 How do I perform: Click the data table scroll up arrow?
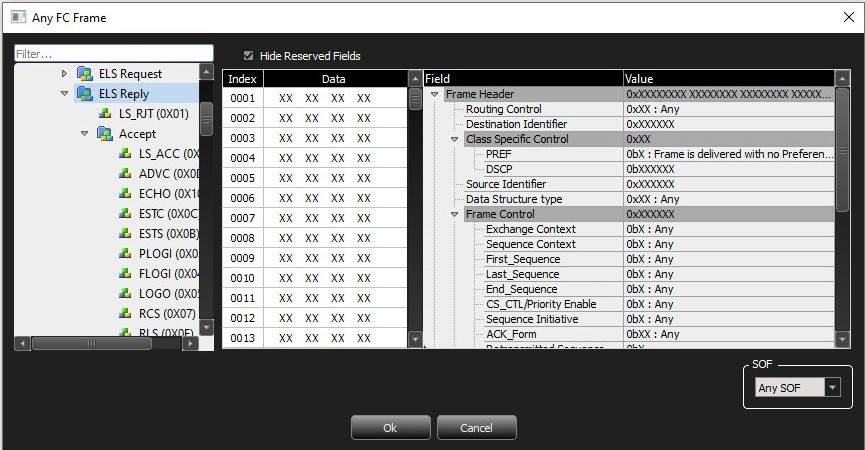pyautogui.click(x=415, y=79)
